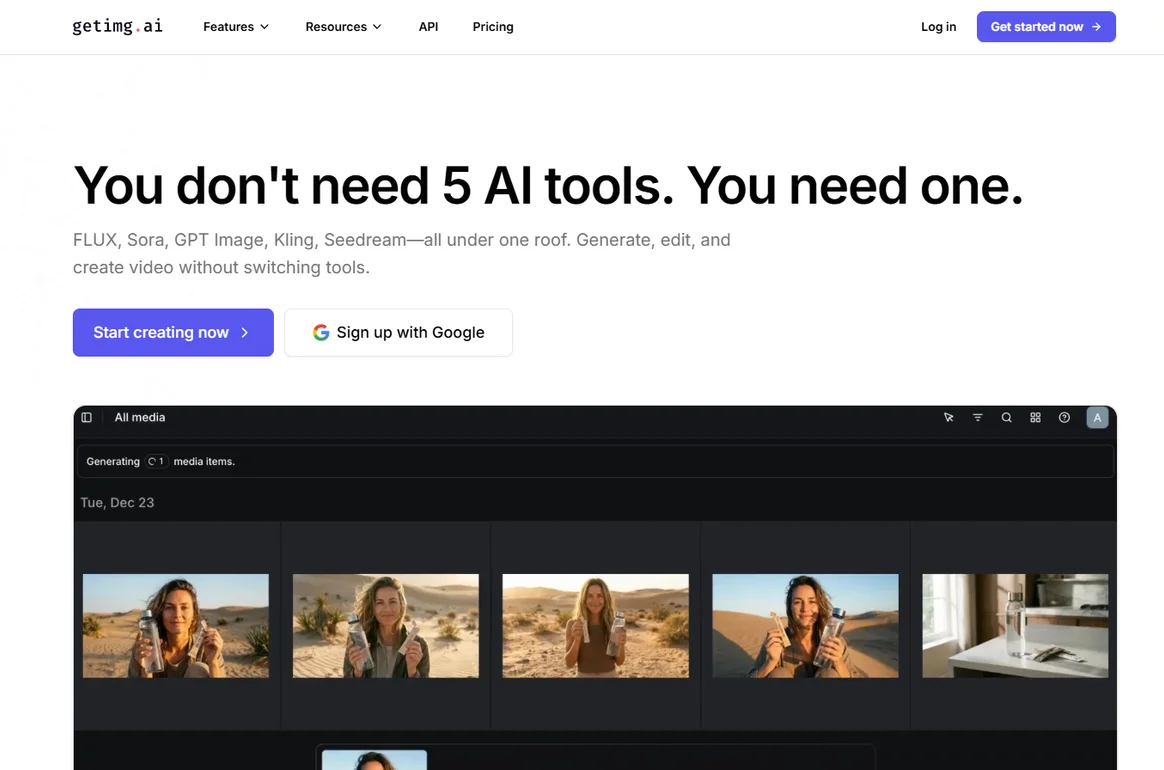Viewport: 1164px width, 770px height.
Task: Click the Start creating now button
Action: [173, 333]
